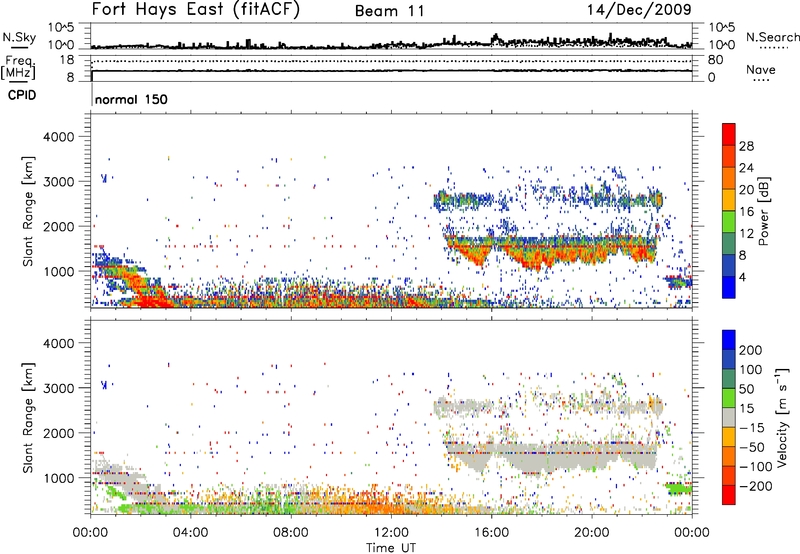
Task: Click the "Nave" legend label
Action: [761, 70]
